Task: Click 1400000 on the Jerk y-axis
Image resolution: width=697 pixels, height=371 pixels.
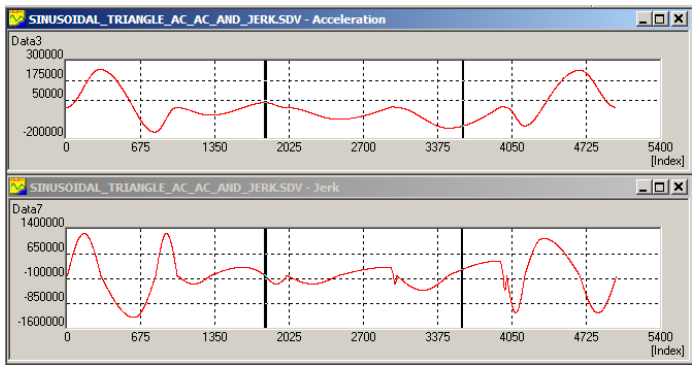Action: point(42,222)
